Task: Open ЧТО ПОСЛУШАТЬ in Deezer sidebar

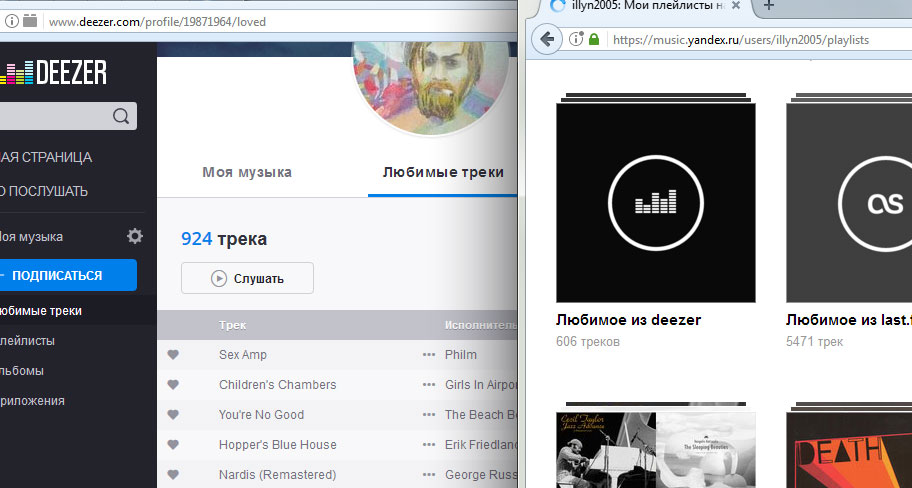Action: point(44,191)
